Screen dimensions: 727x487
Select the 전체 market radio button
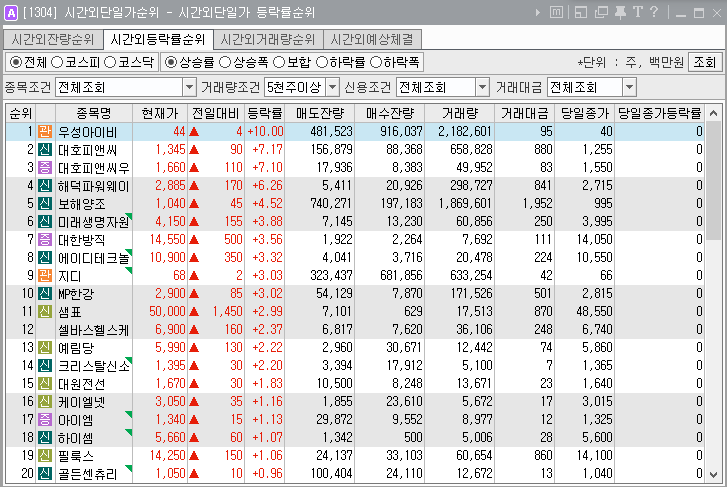coord(16,62)
